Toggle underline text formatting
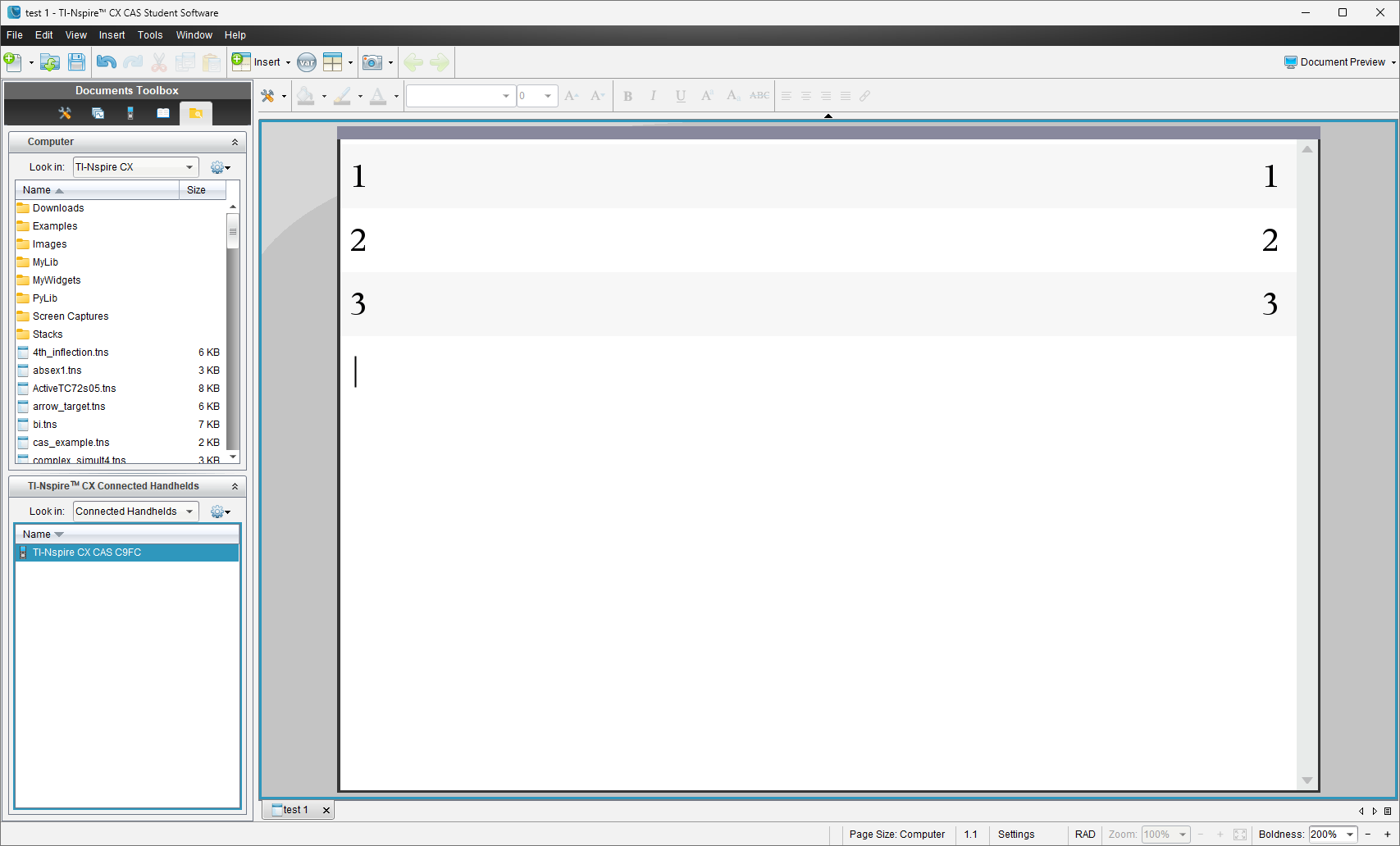 click(x=680, y=96)
